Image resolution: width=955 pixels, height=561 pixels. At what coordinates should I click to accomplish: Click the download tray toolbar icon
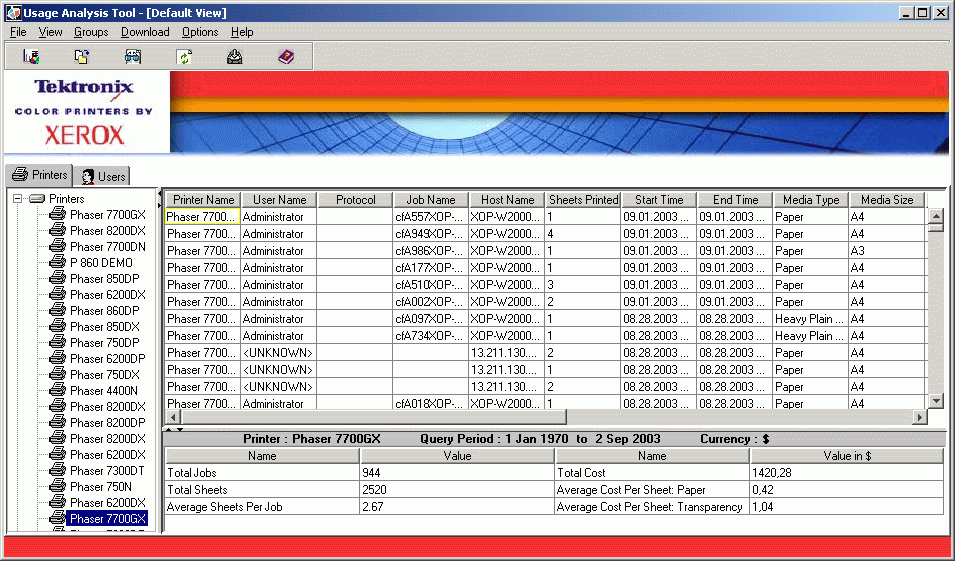tap(234, 57)
